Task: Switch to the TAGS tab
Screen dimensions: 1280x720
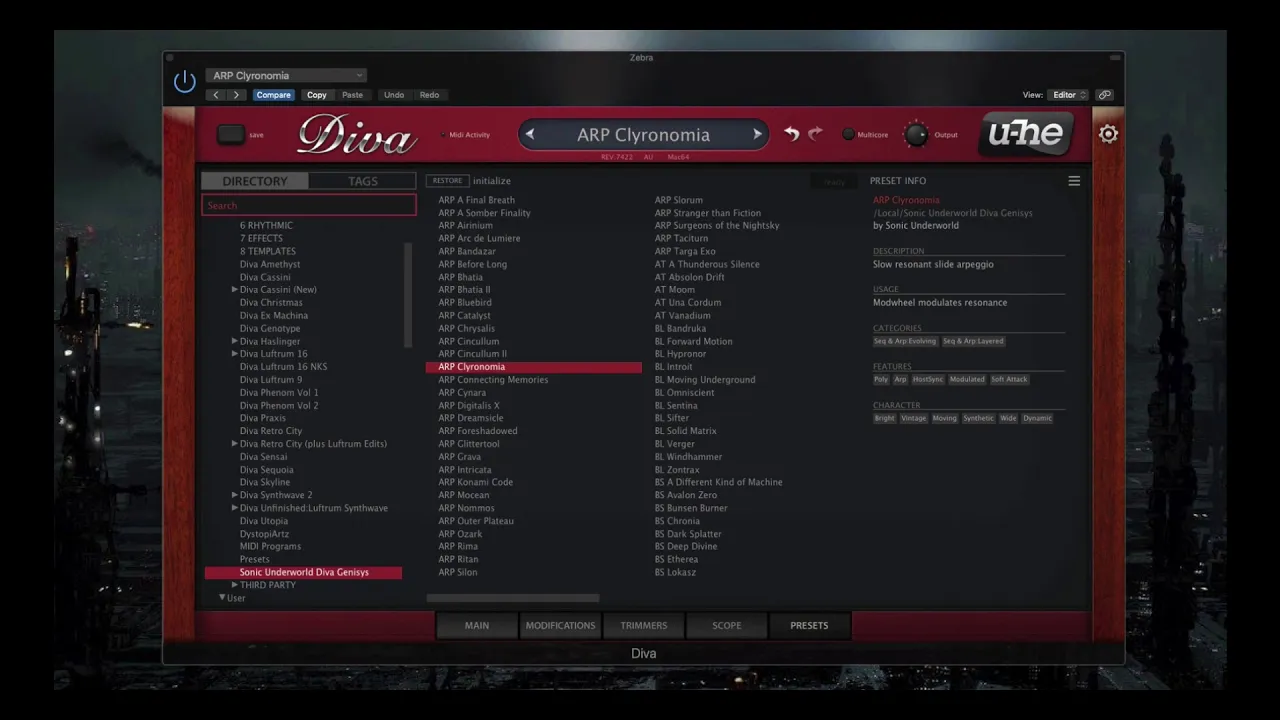Action: point(362,181)
